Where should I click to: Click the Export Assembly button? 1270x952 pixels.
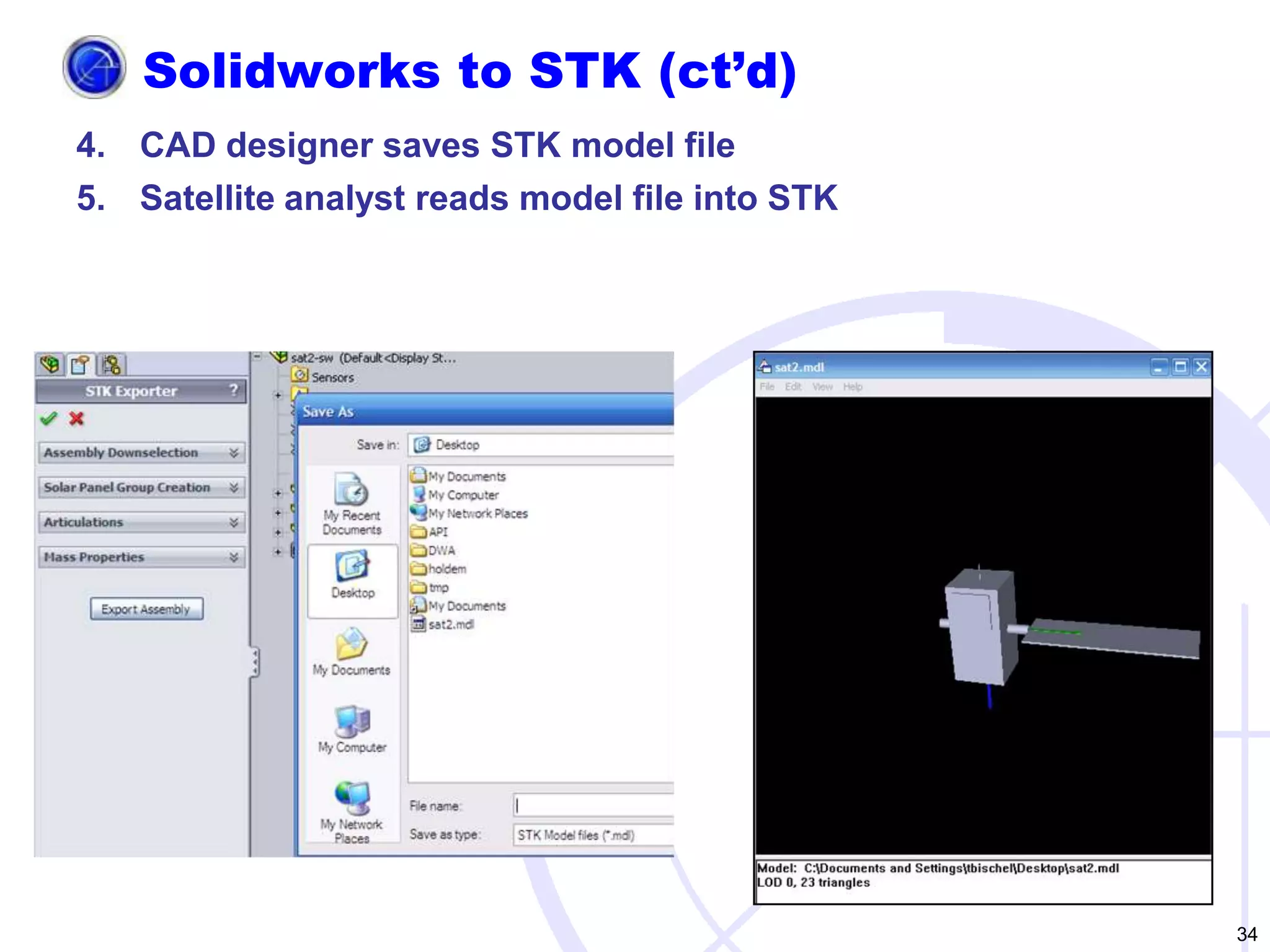pos(146,609)
